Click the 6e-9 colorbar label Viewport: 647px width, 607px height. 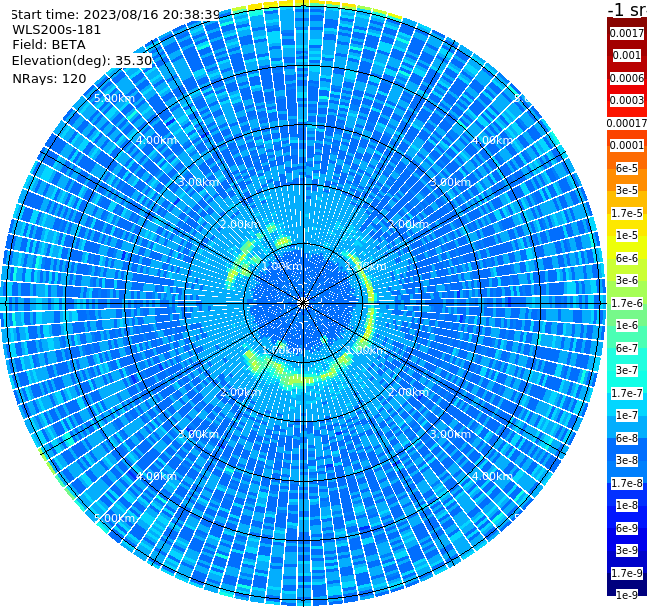(x=627, y=528)
